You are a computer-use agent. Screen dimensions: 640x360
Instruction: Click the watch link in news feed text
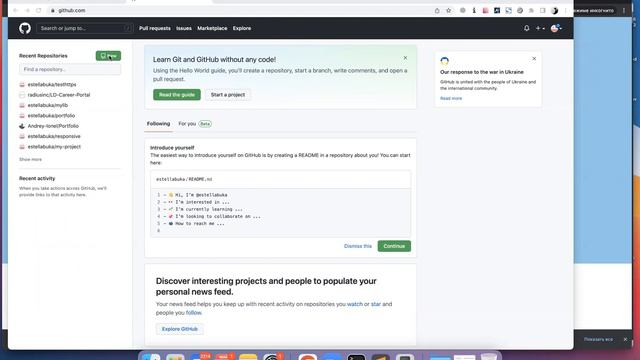click(355, 304)
